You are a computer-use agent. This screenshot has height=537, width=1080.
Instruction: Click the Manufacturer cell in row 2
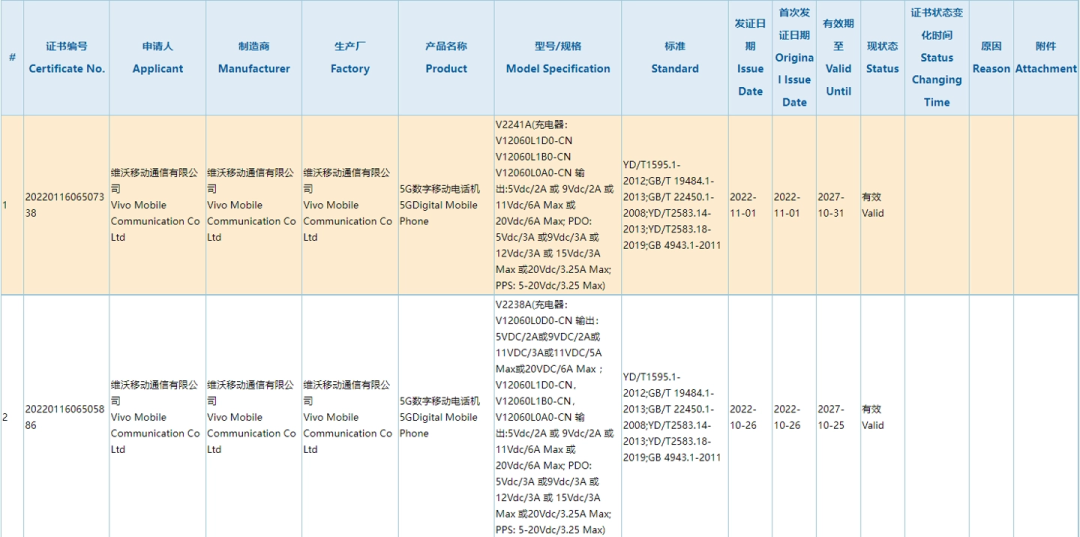tap(254, 417)
